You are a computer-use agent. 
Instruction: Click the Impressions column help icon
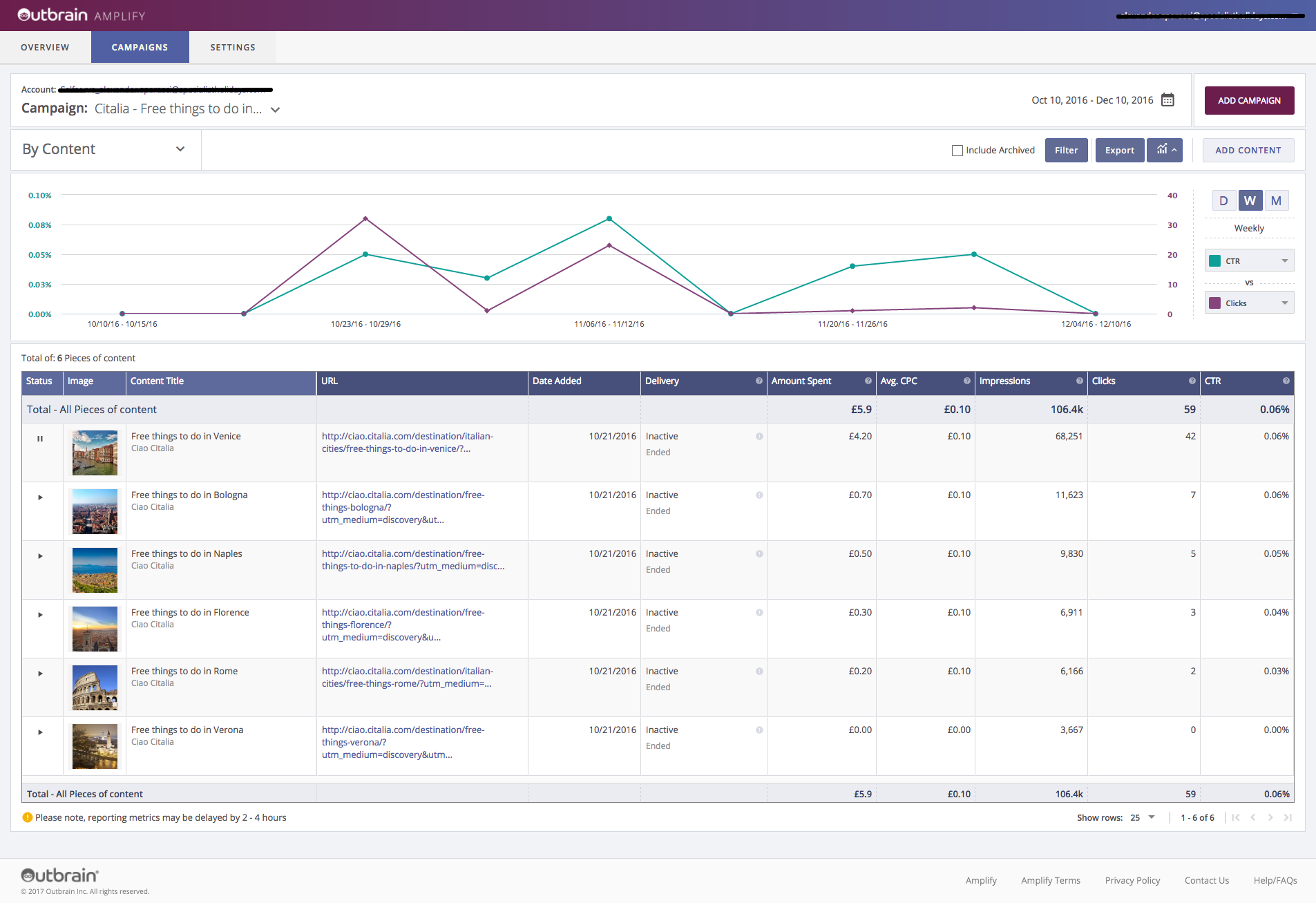pyautogui.click(x=1080, y=381)
